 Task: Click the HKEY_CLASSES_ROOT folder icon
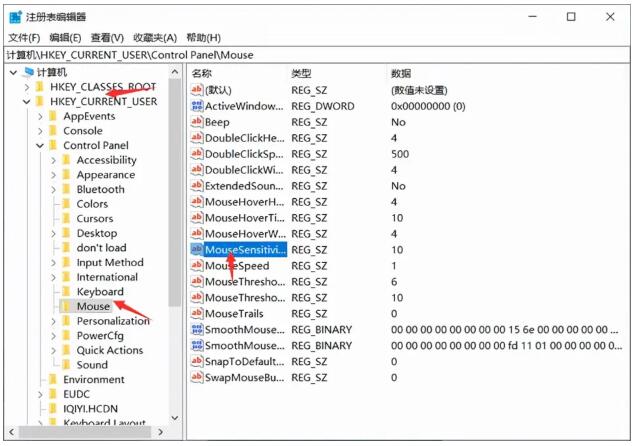pos(39,87)
